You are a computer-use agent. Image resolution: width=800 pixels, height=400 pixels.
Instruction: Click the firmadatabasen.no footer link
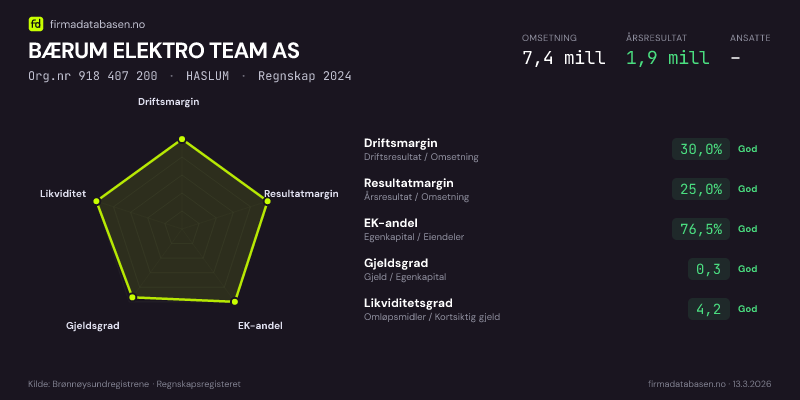click(x=687, y=384)
